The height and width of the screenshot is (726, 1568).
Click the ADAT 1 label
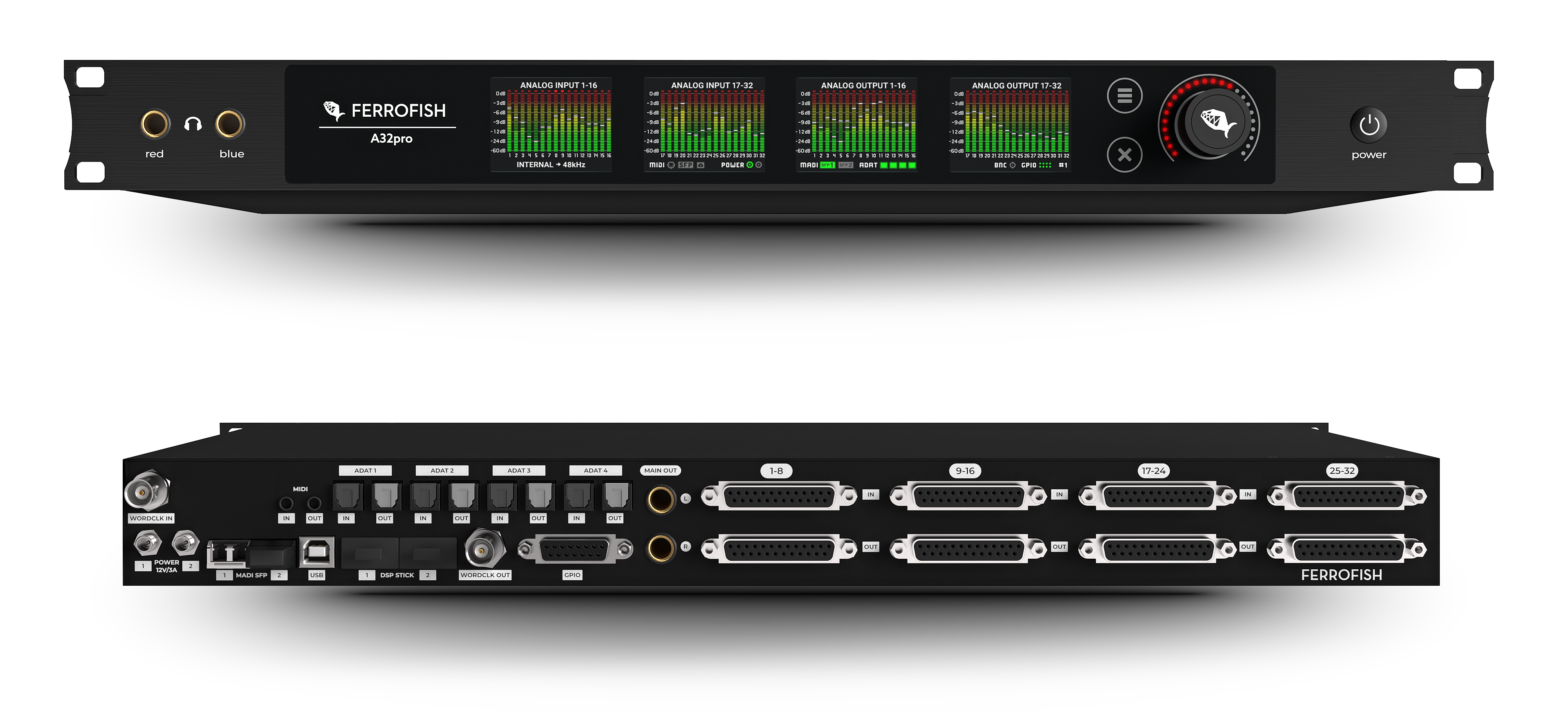click(x=365, y=471)
